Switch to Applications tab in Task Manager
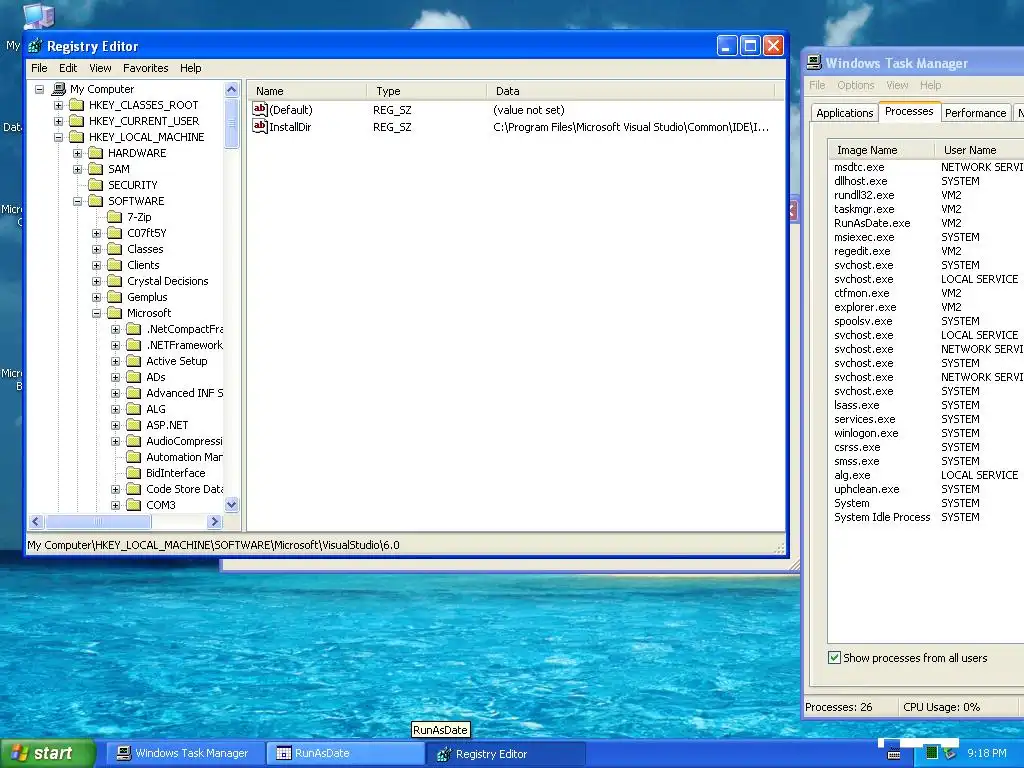Viewport: 1024px width, 768px height. (844, 113)
